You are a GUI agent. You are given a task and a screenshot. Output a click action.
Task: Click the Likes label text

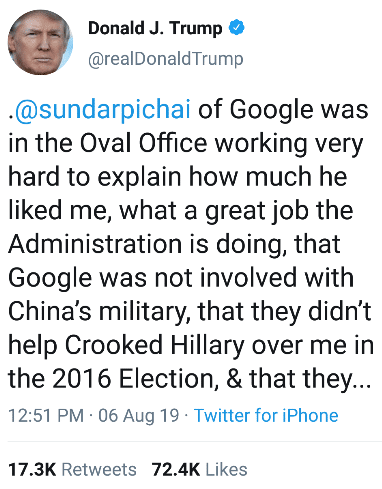pyautogui.click(x=227, y=469)
